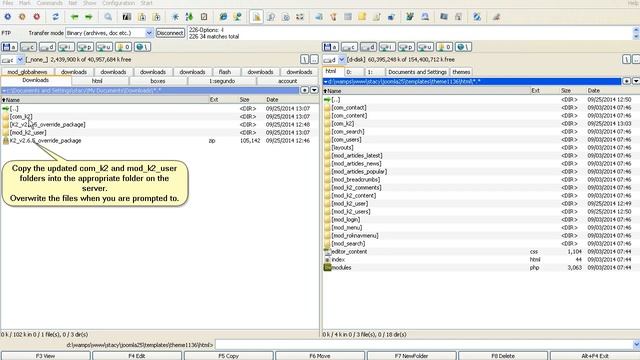Open the right panel drive dropdown
Image resolution: width=640 pixels, height=360 pixels.
point(342,60)
